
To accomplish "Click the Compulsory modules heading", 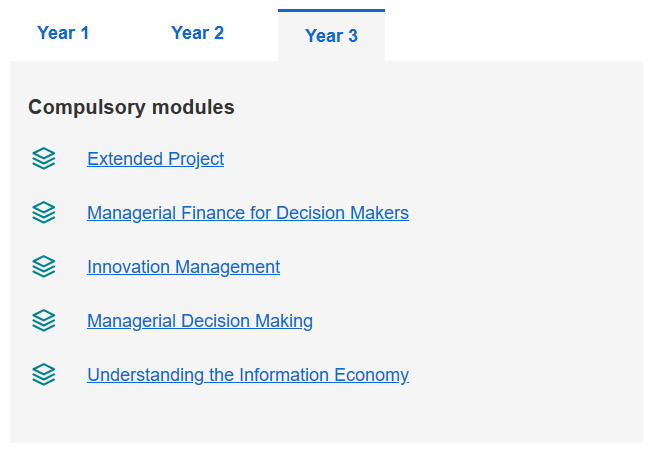I will (131, 107).
